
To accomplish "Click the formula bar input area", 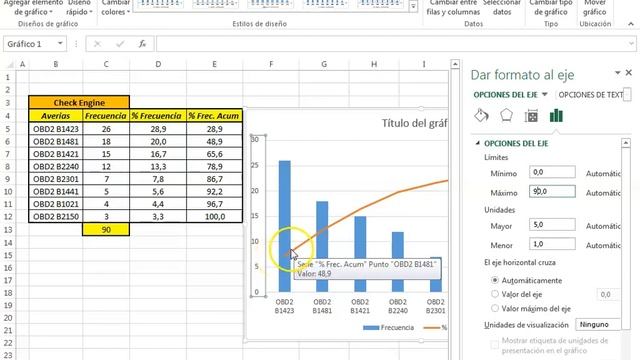I will pos(392,44).
